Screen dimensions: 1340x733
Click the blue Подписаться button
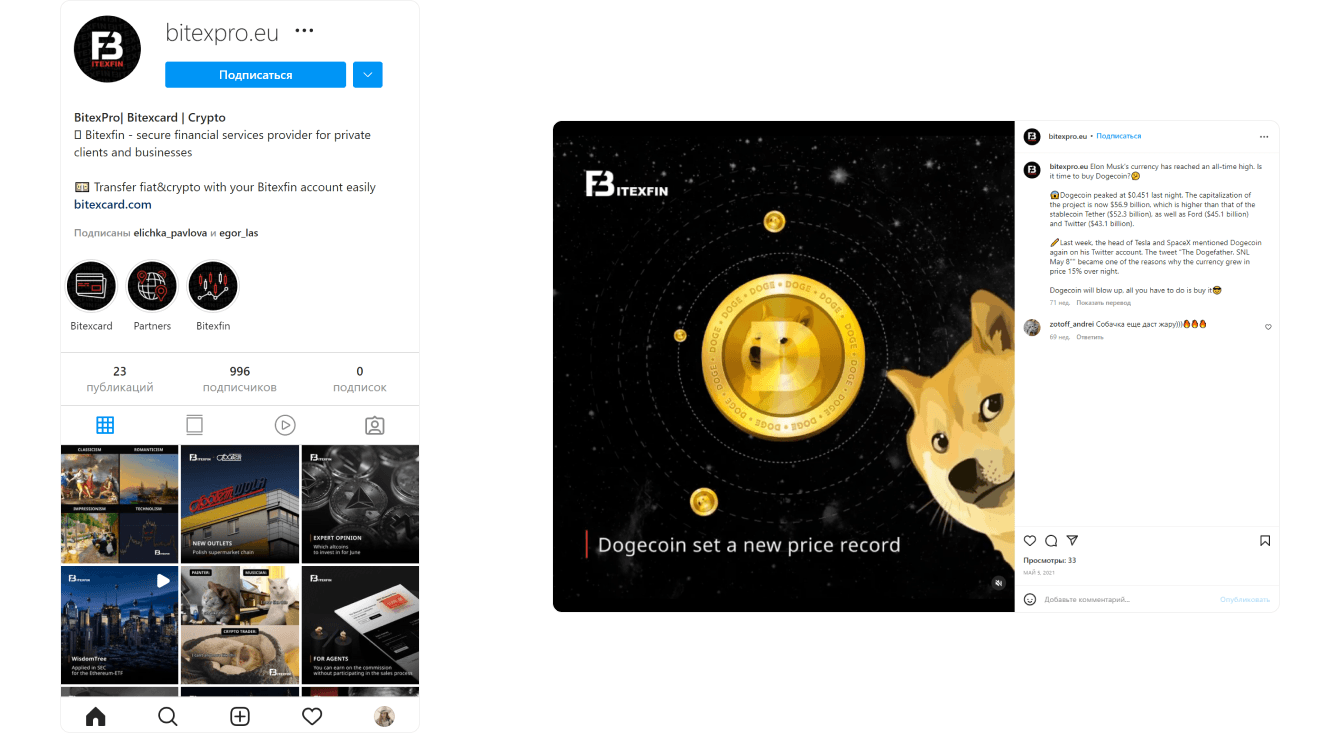pos(256,75)
